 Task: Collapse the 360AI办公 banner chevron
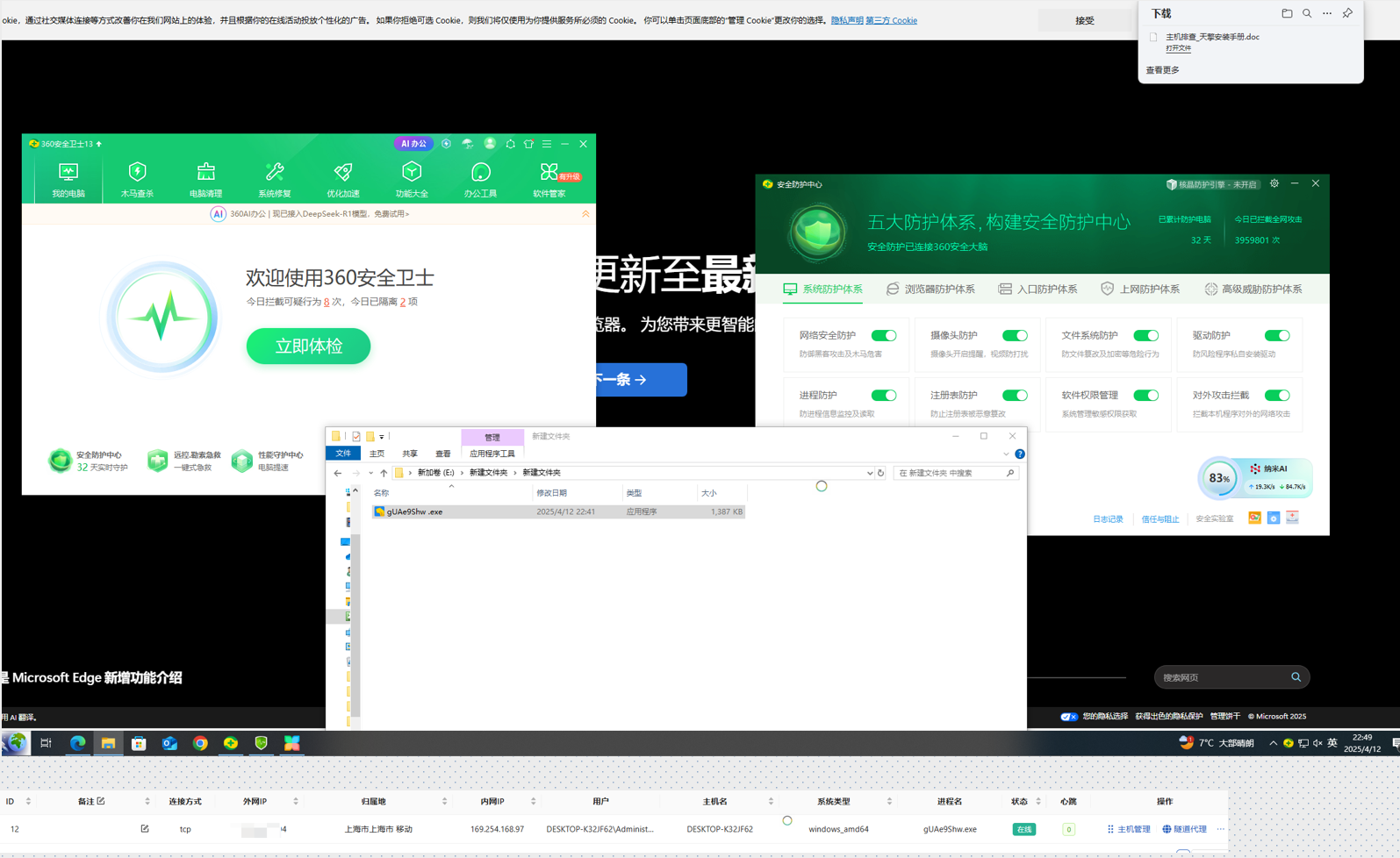pos(585,213)
